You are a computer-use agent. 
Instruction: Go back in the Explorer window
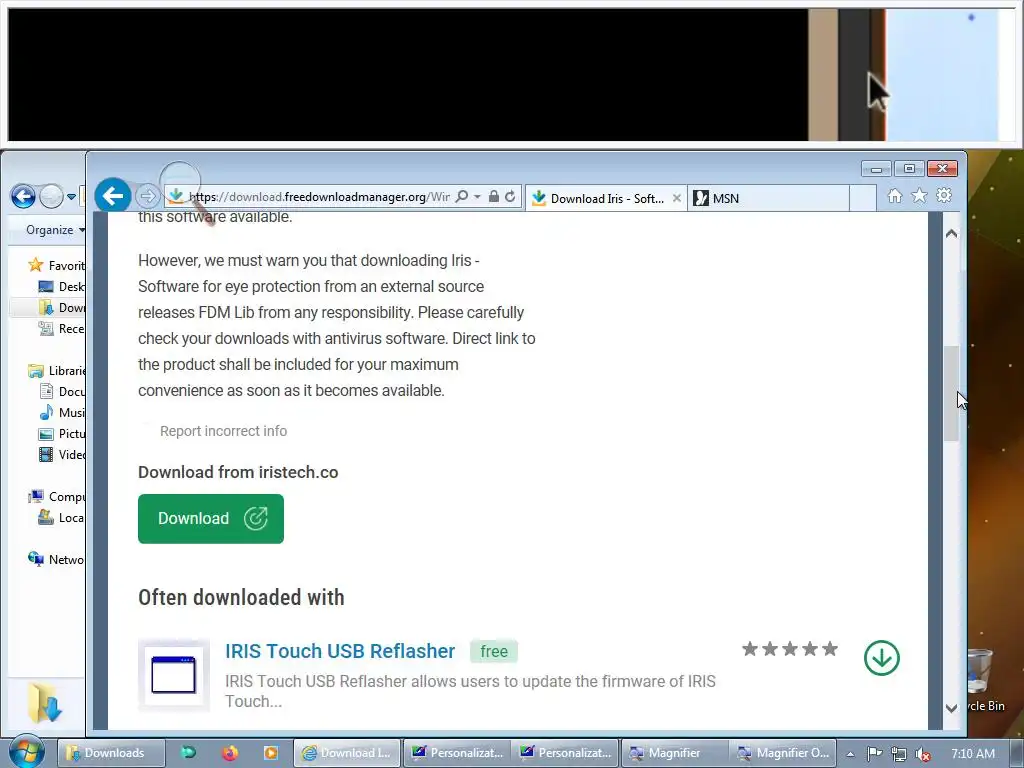click(x=23, y=196)
